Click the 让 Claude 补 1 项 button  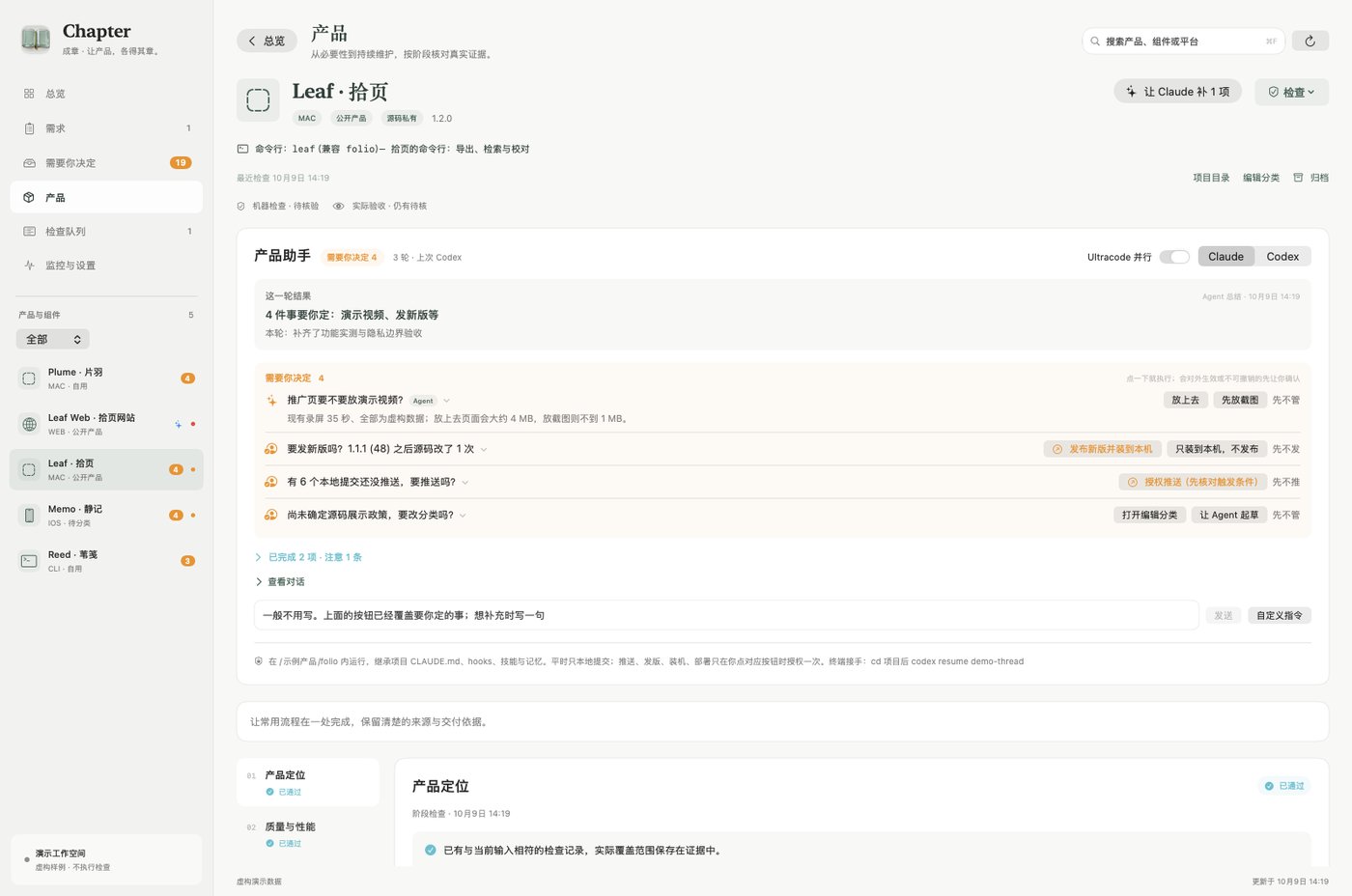coord(1177,92)
